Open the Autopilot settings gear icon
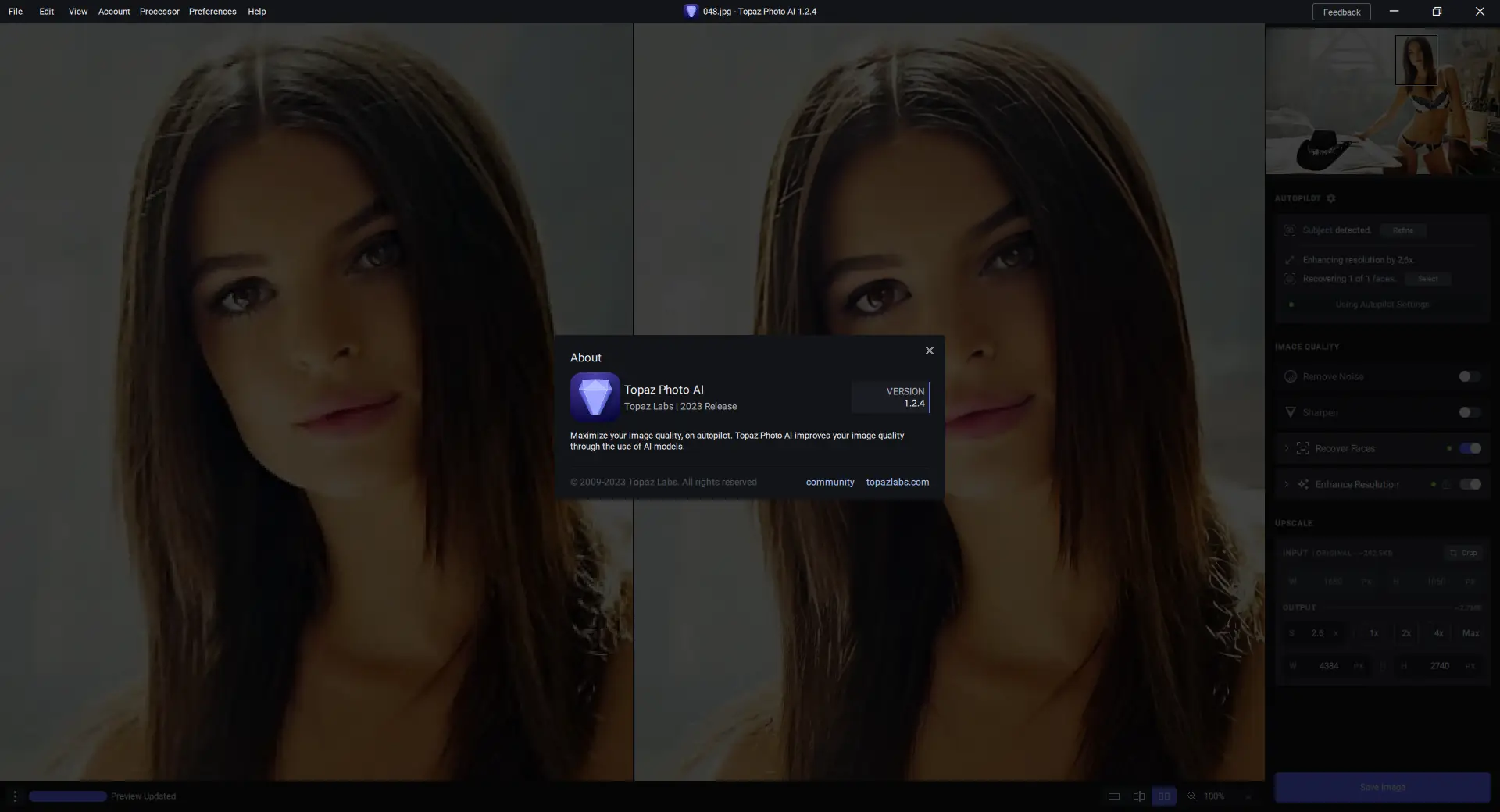1500x812 pixels. click(x=1330, y=199)
